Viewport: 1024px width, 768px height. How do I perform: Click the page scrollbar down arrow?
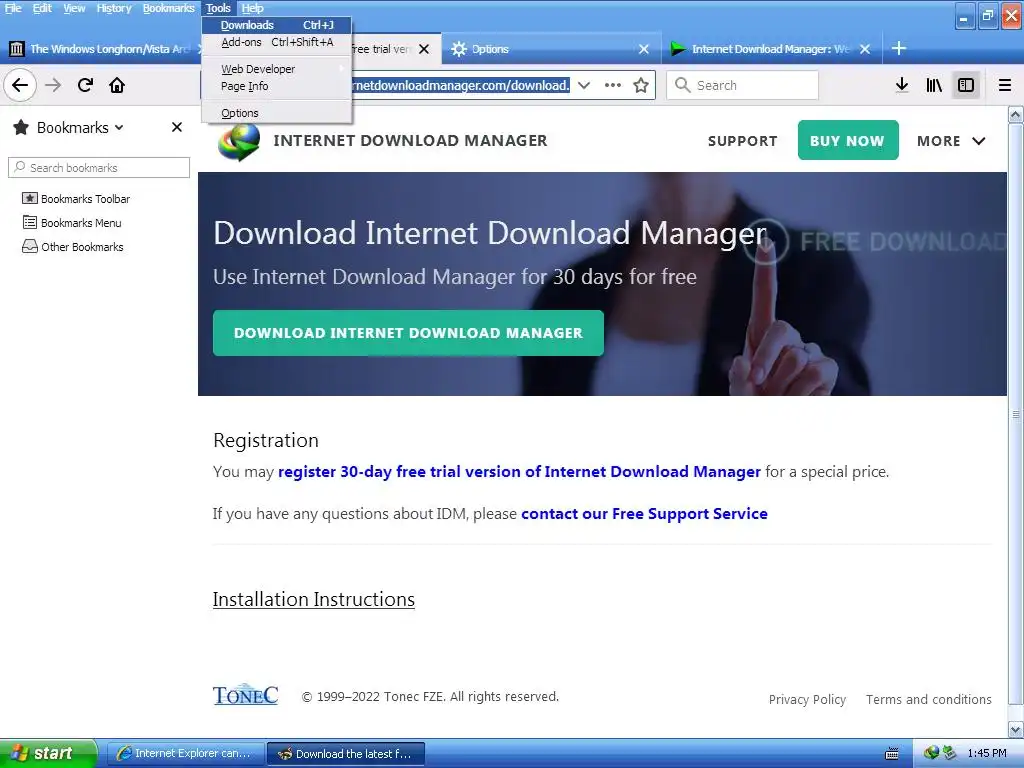pyautogui.click(x=1016, y=729)
